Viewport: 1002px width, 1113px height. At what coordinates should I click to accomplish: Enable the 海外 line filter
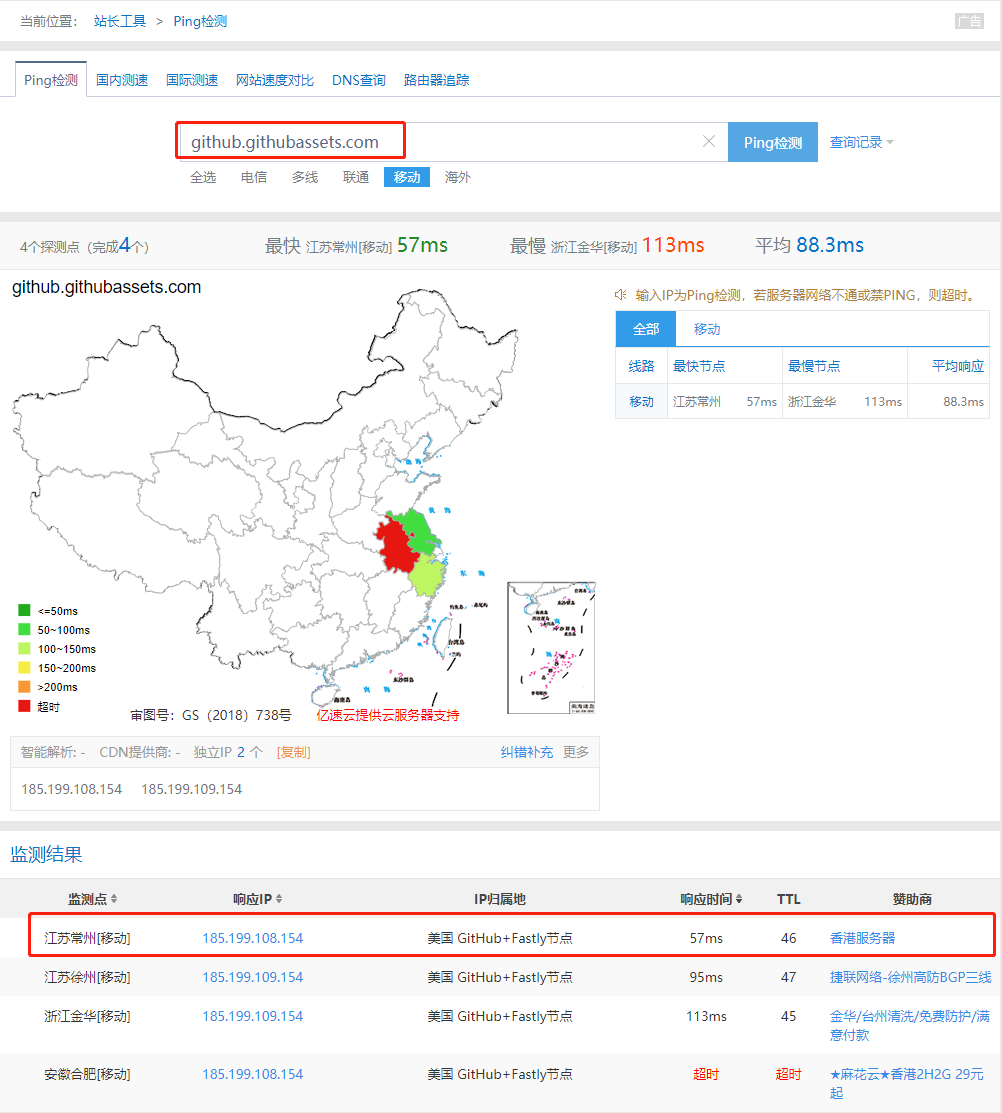coord(458,177)
